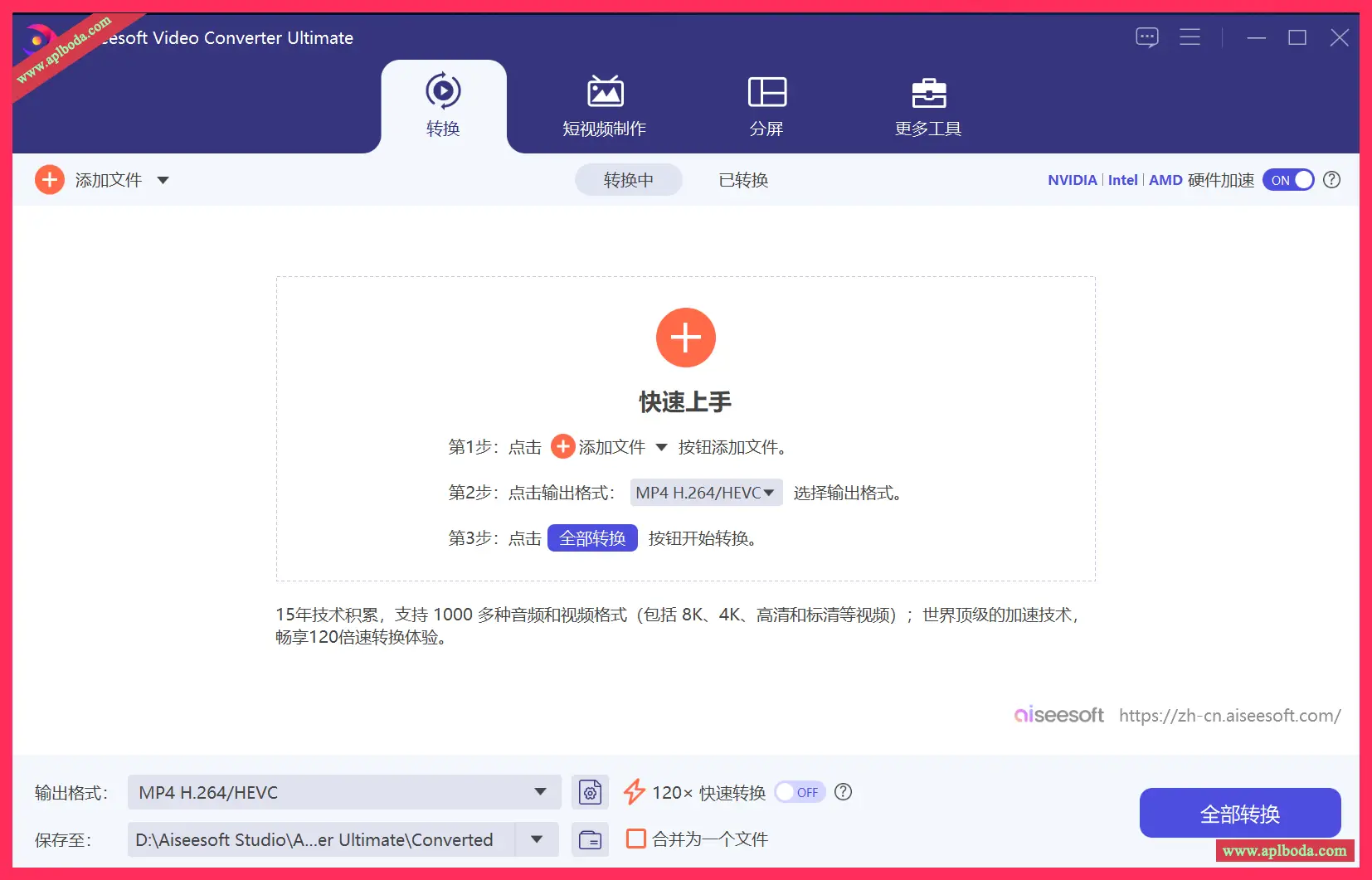This screenshot has width=1372, height=880.
Task: Turn off hardware acceleration ON switch
Action: click(1288, 180)
